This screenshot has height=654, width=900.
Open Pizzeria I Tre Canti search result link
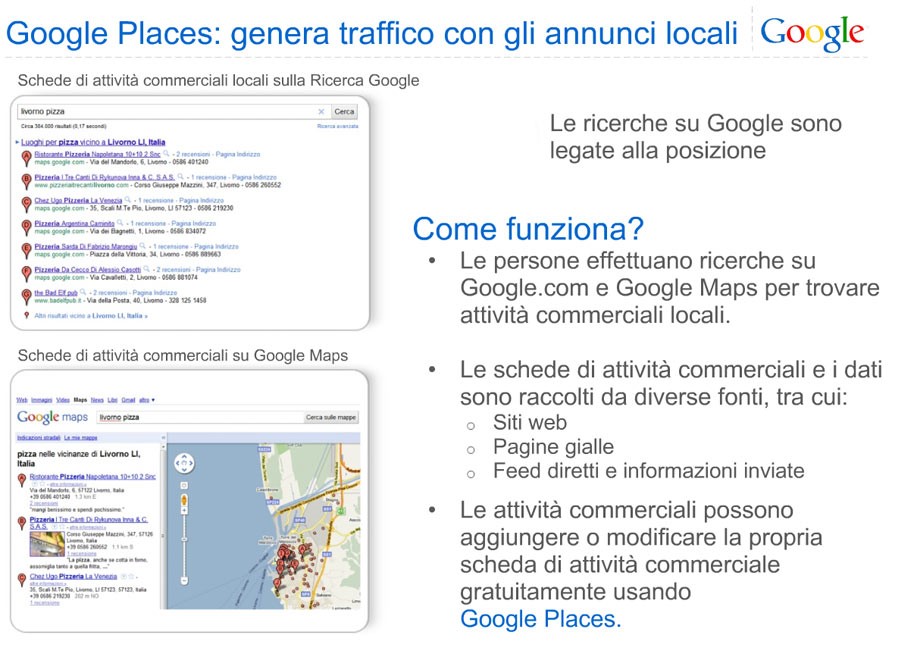point(104,177)
